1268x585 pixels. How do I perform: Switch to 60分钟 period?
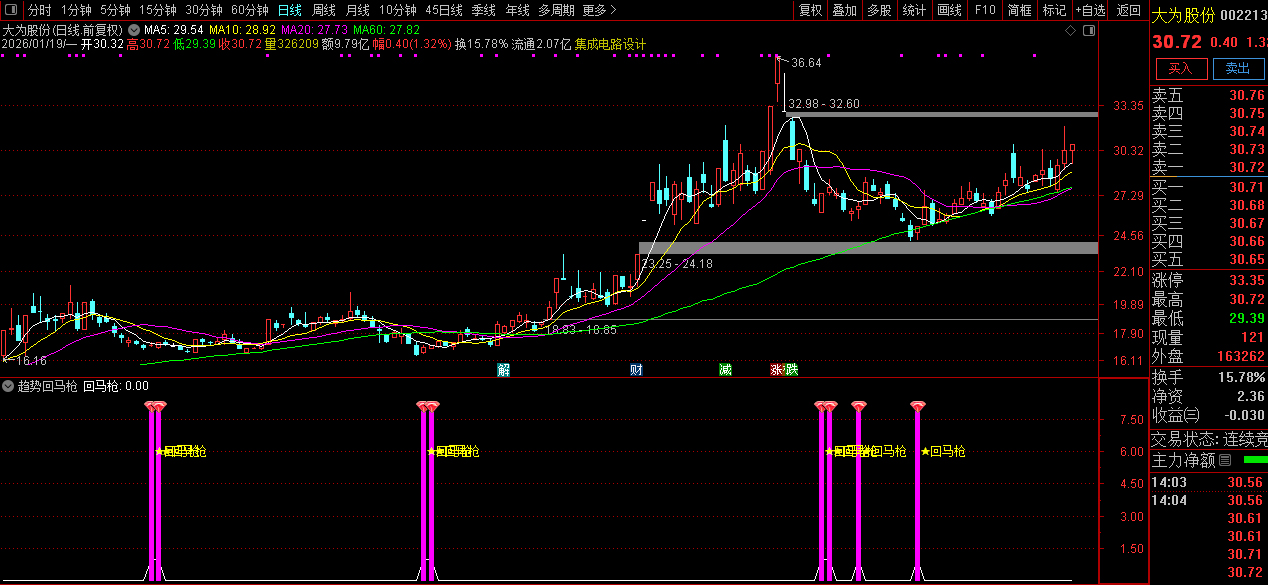click(x=249, y=10)
